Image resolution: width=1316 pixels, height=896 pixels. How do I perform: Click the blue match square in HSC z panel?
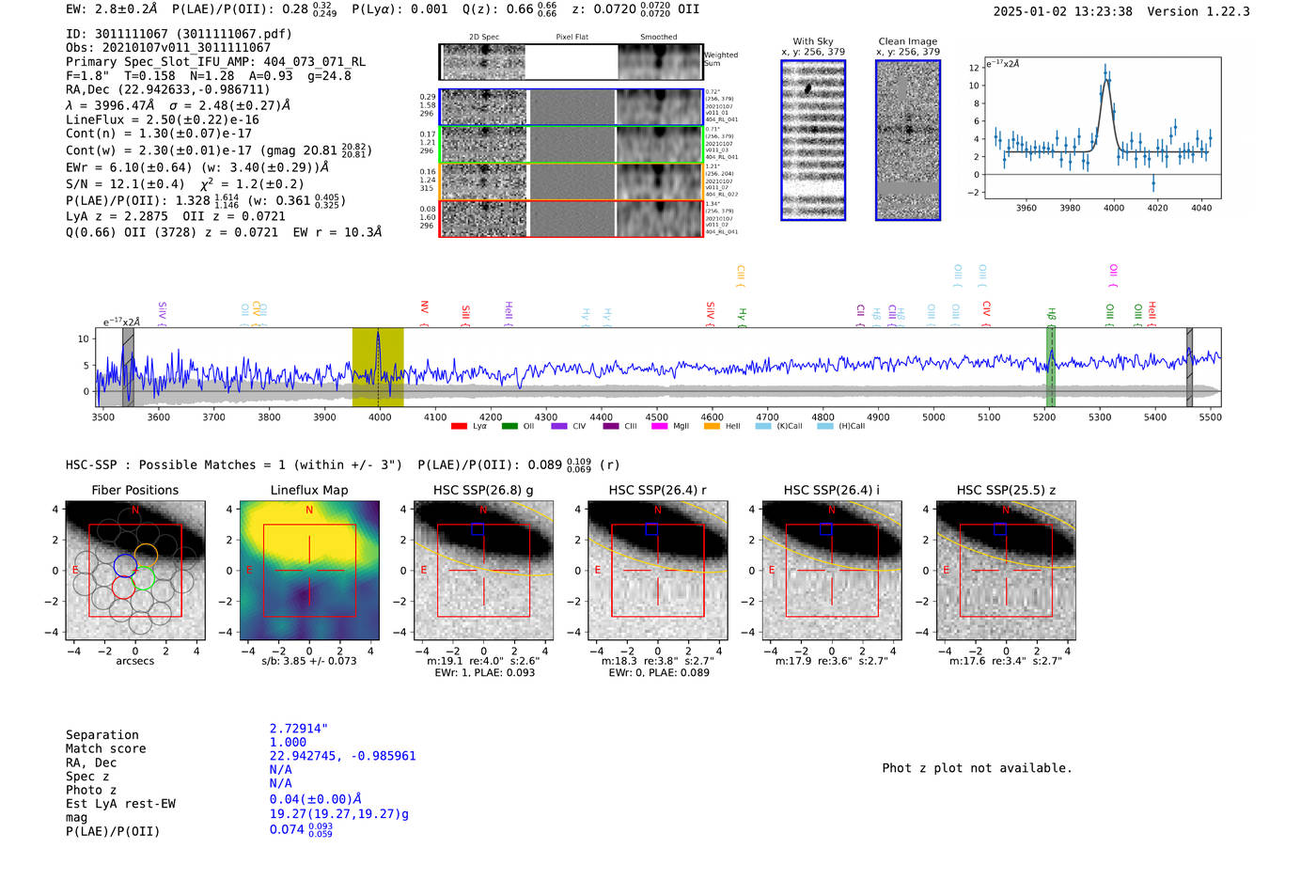[x=1000, y=529]
